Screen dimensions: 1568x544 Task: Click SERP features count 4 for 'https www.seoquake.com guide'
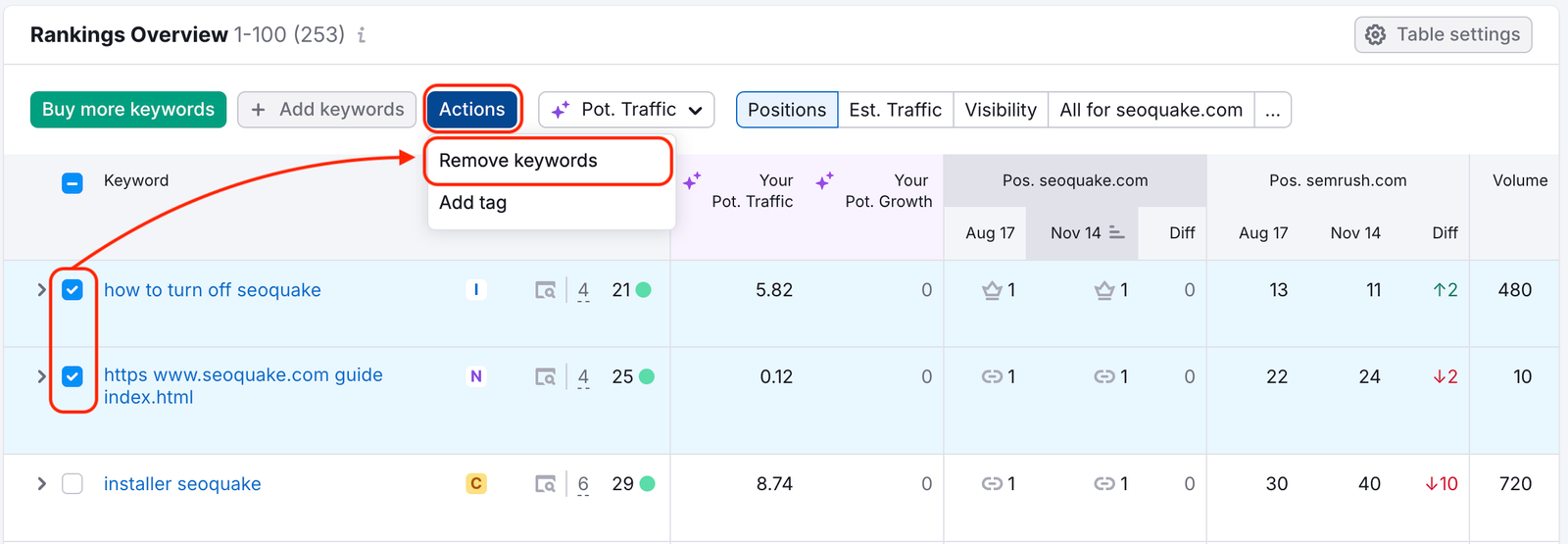(x=583, y=377)
